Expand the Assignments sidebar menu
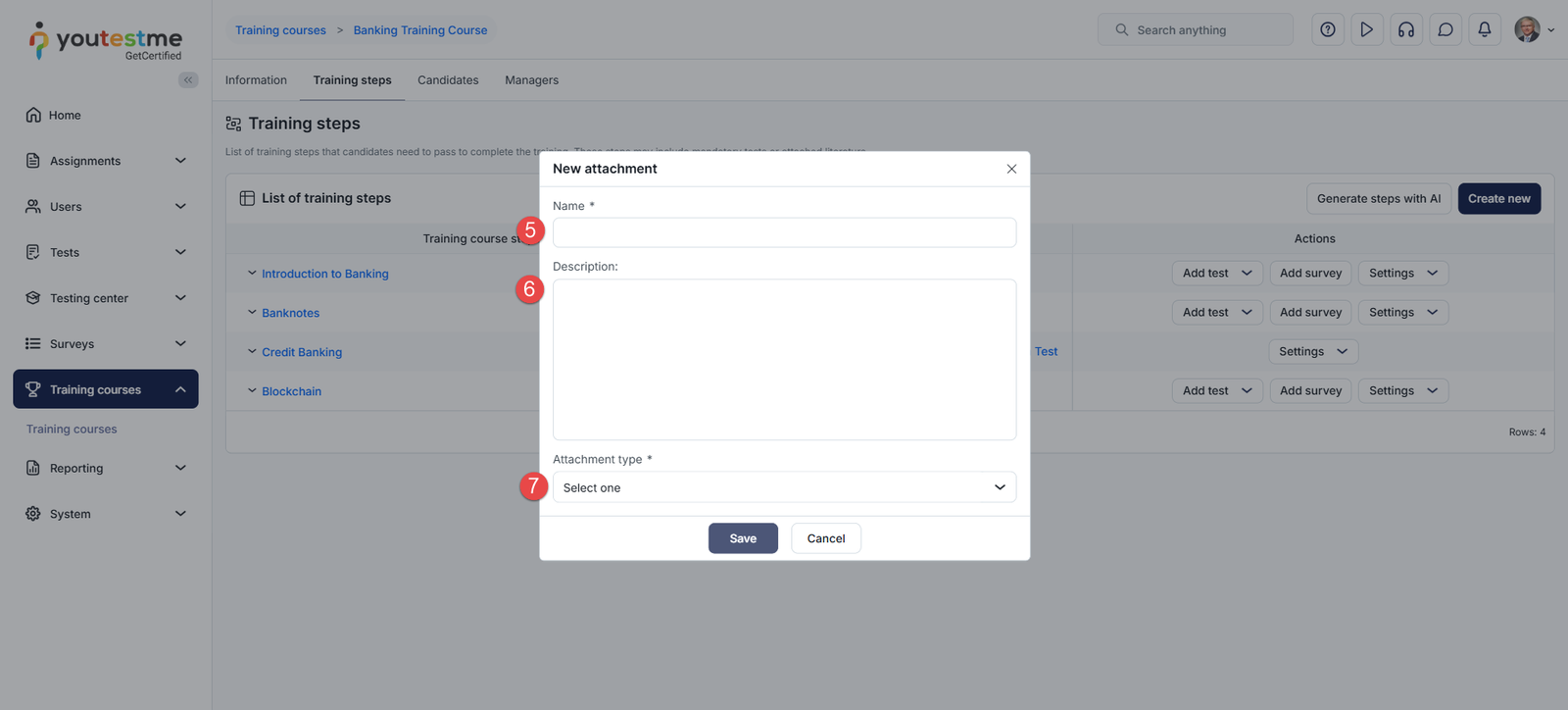 106,161
